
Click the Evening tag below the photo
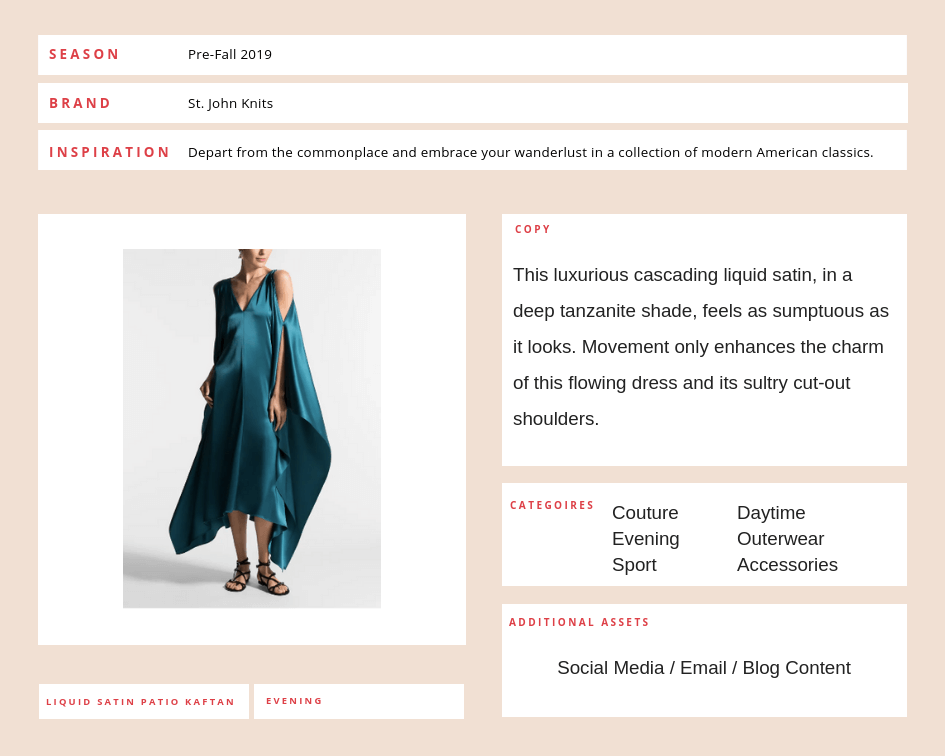click(294, 701)
